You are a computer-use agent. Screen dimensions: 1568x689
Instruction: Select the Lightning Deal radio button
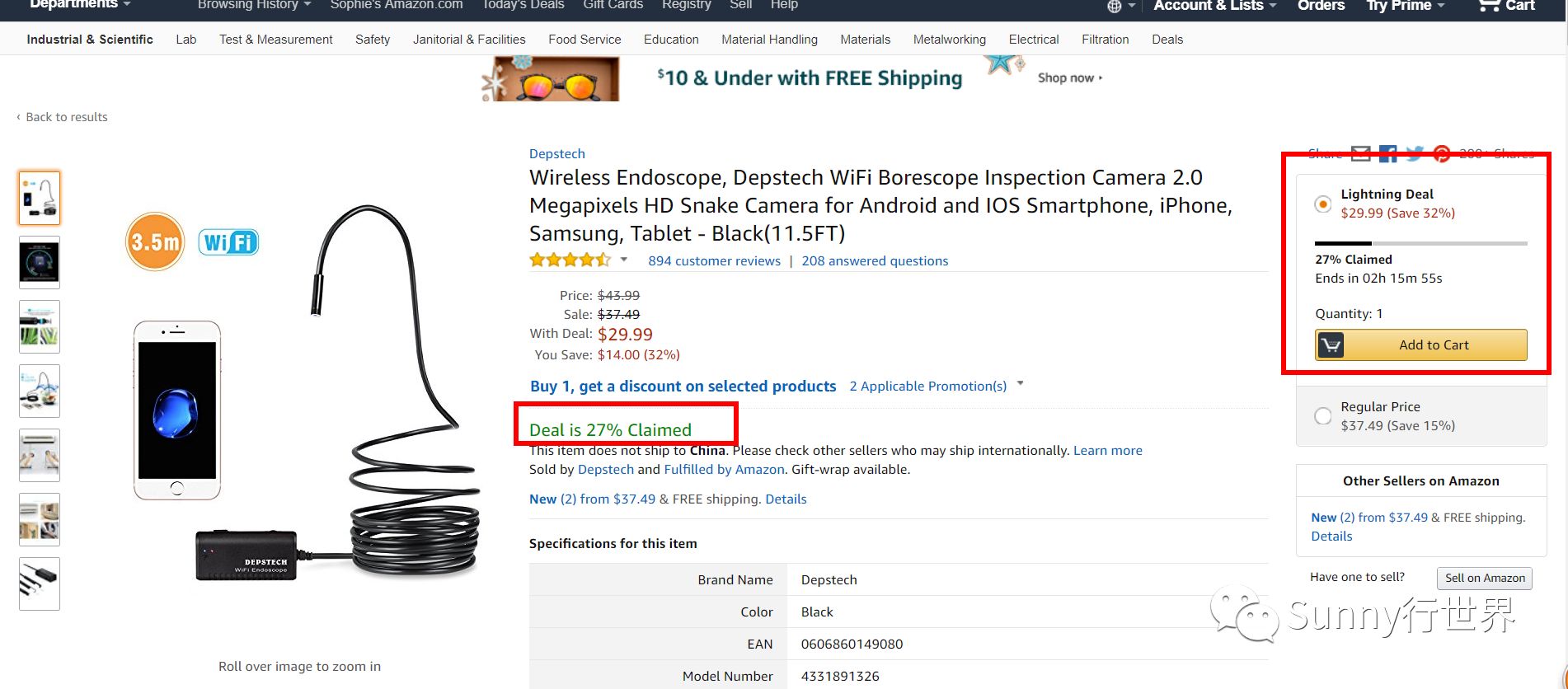click(1322, 204)
